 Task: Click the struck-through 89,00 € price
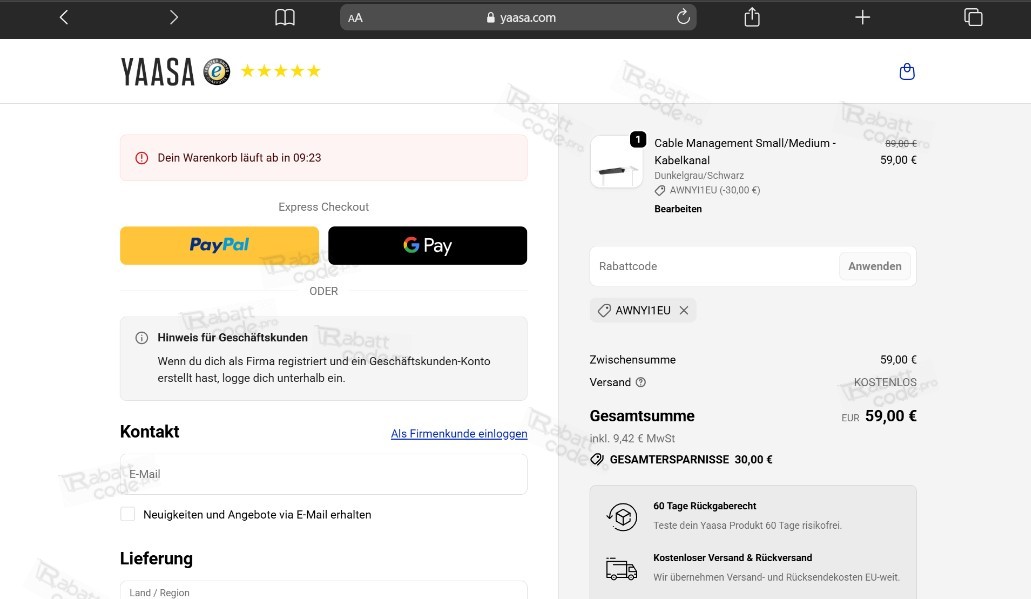tap(901, 143)
